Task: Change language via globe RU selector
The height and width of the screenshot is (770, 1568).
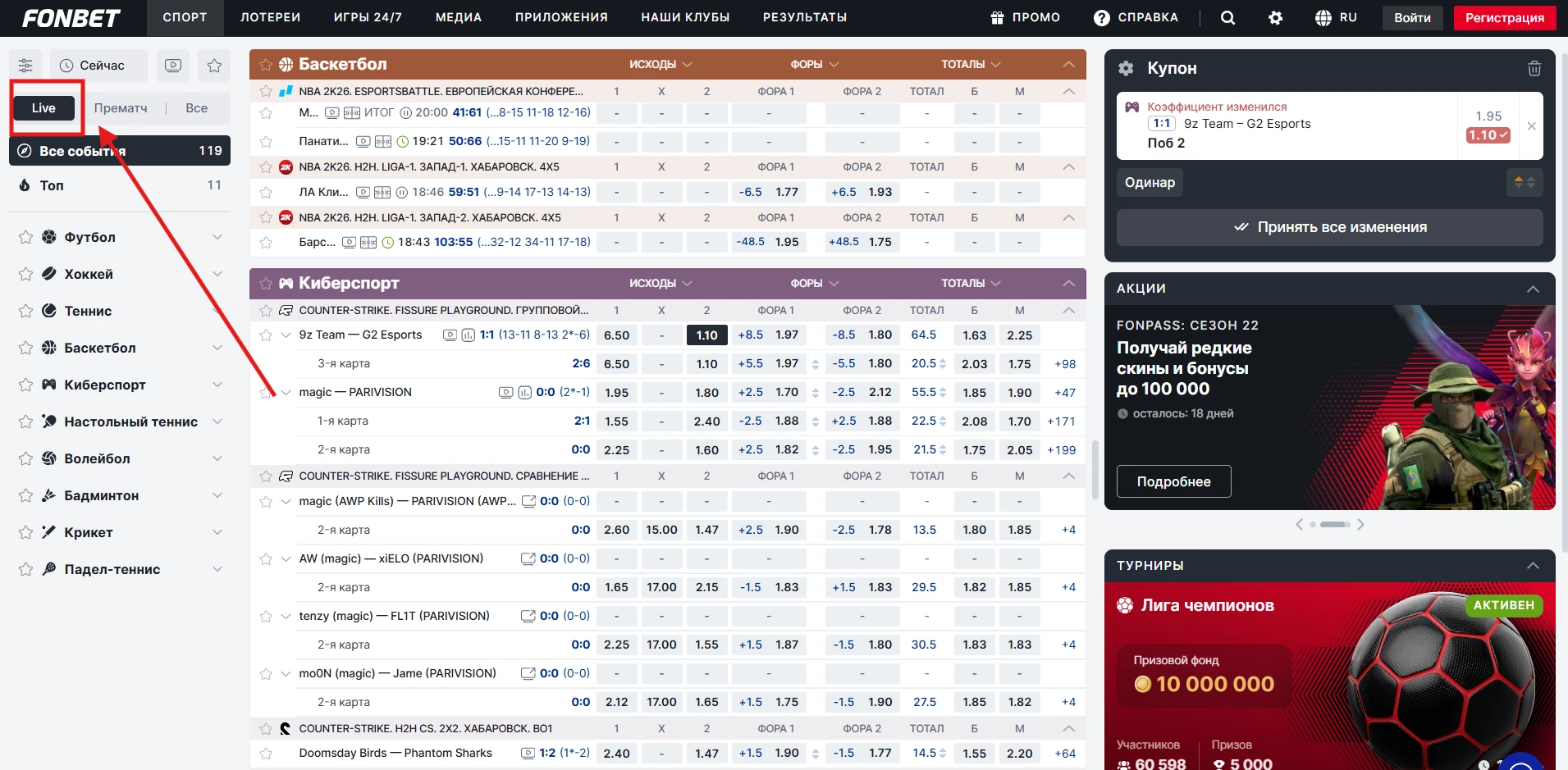Action: [x=1335, y=18]
